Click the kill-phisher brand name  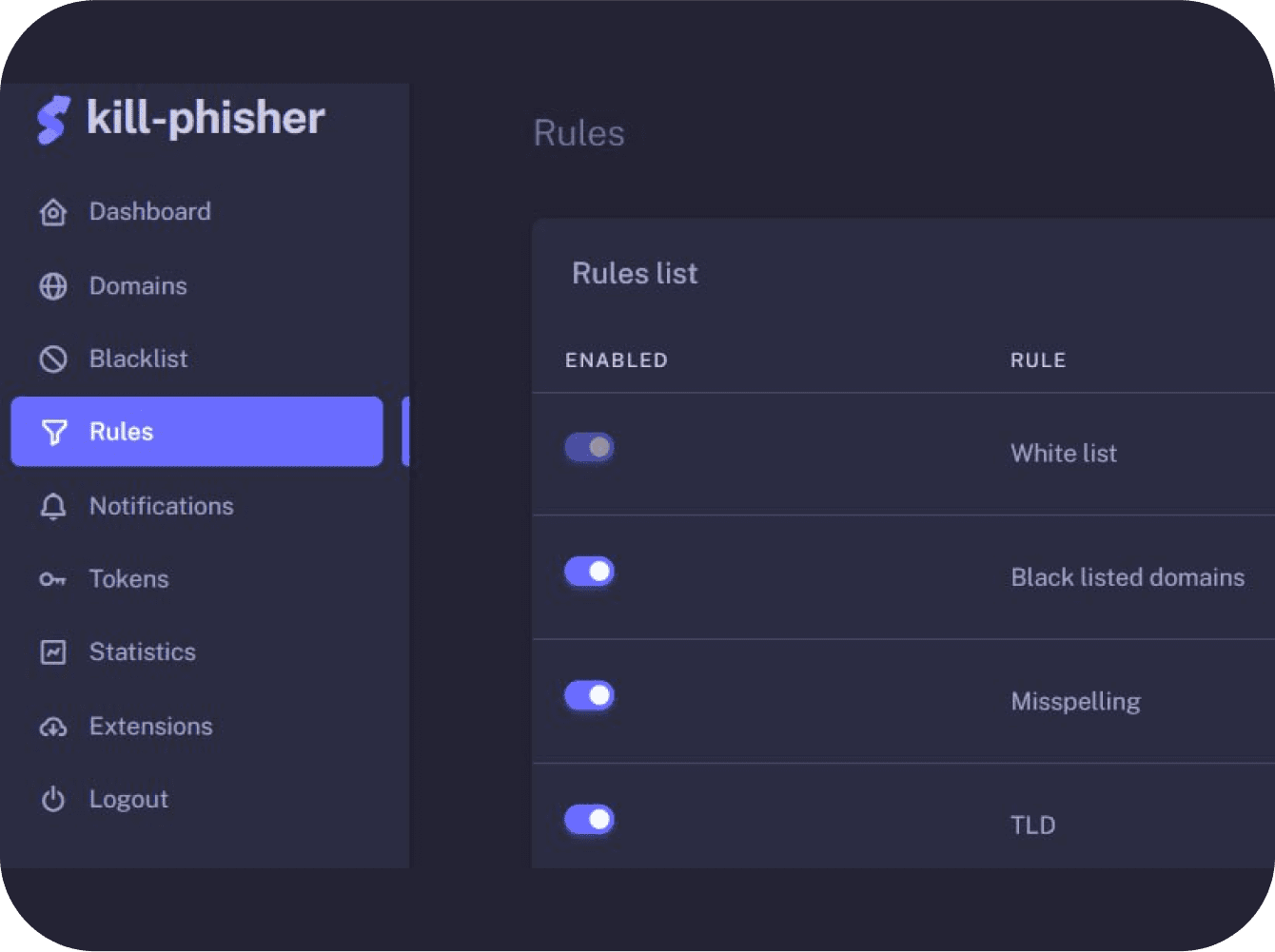pyautogui.click(x=206, y=118)
